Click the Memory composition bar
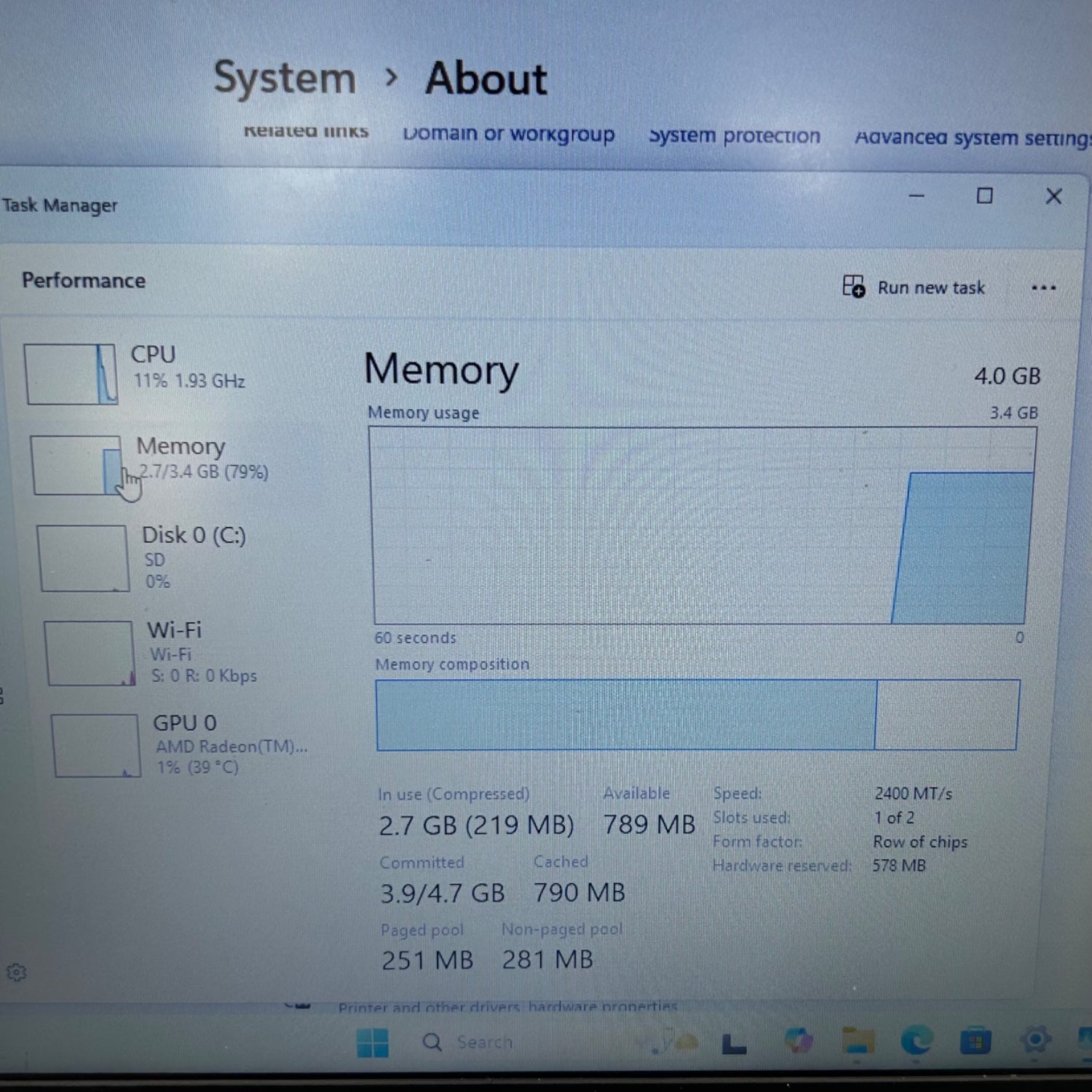1092x1092 pixels. pos(697,715)
